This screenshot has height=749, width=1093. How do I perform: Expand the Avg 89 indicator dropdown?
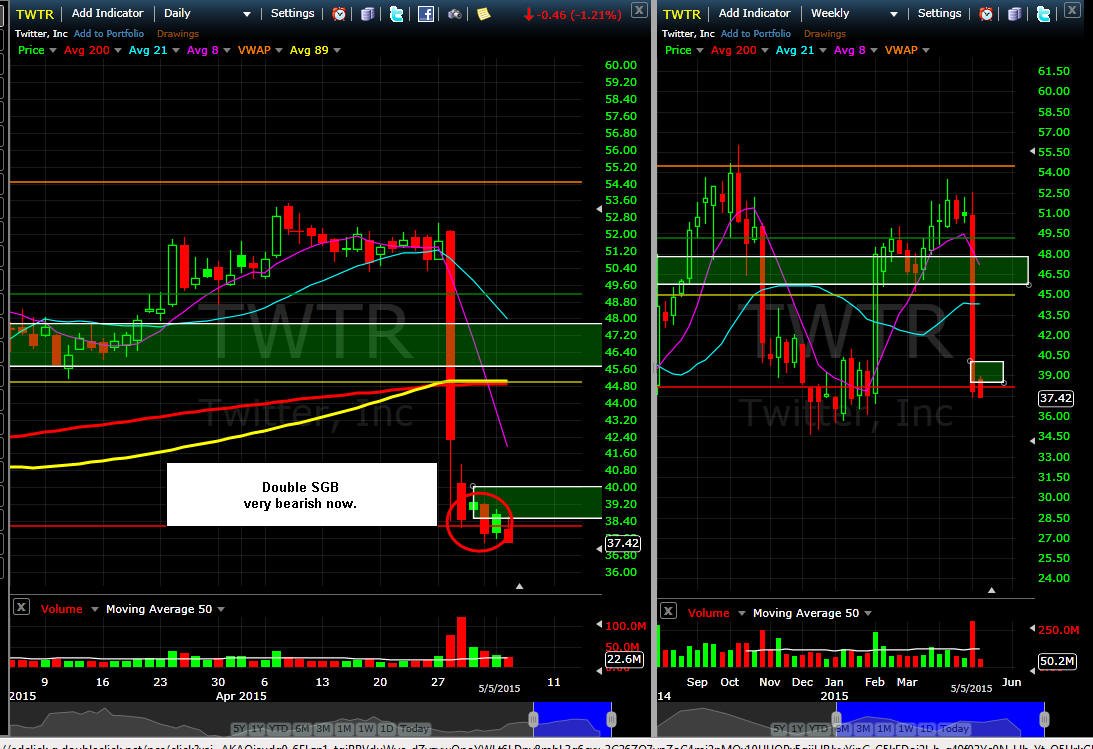(x=337, y=50)
